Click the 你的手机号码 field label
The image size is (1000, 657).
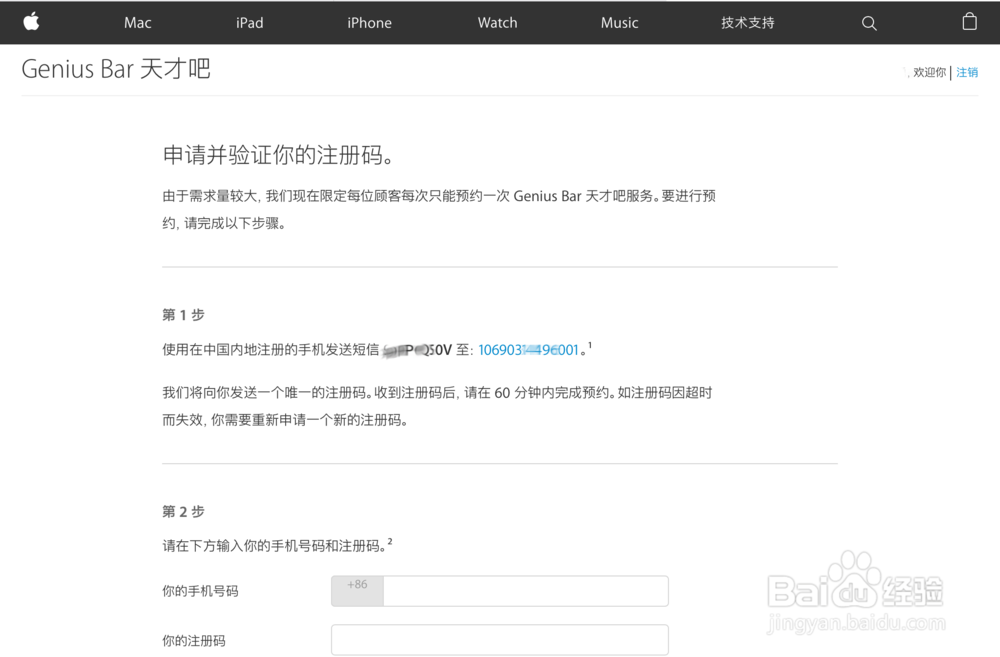200,591
